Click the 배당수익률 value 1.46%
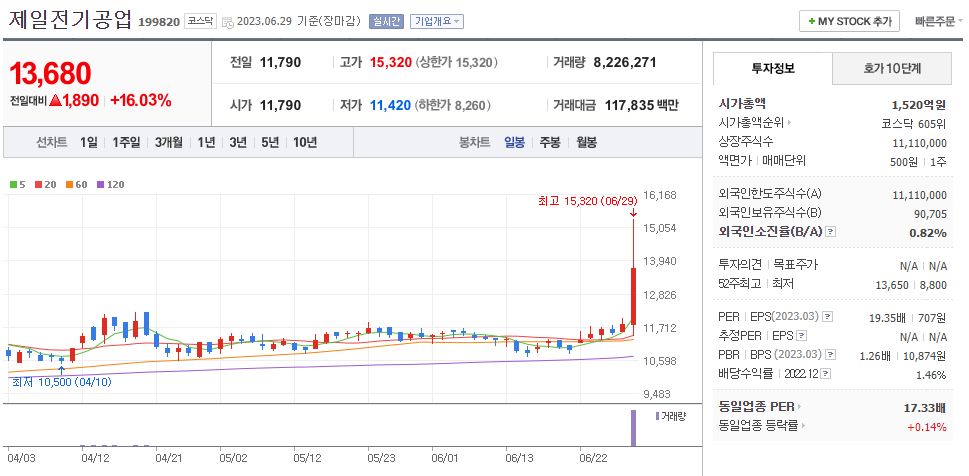The width and height of the screenshot is (969, 476). click(930, 375)
